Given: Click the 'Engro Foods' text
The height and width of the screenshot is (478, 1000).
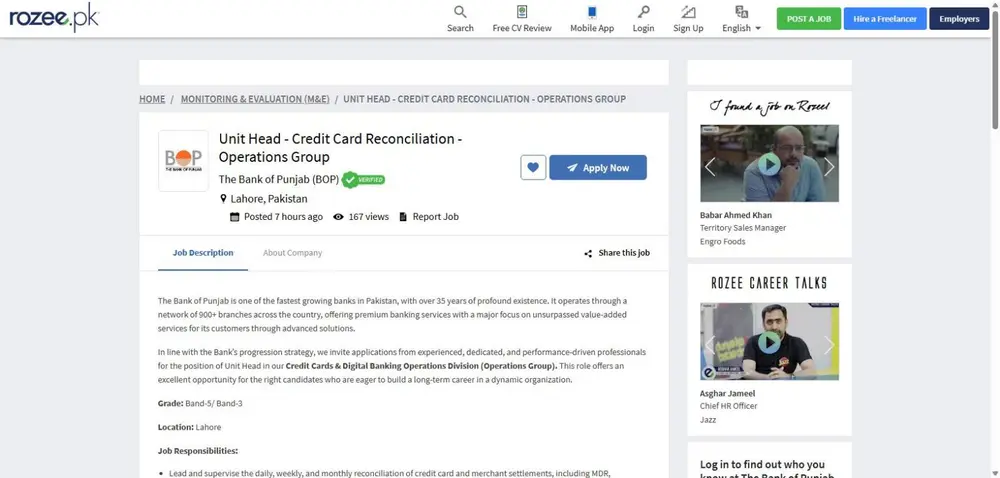Looking at the screenshot, I should coord(723,242).
